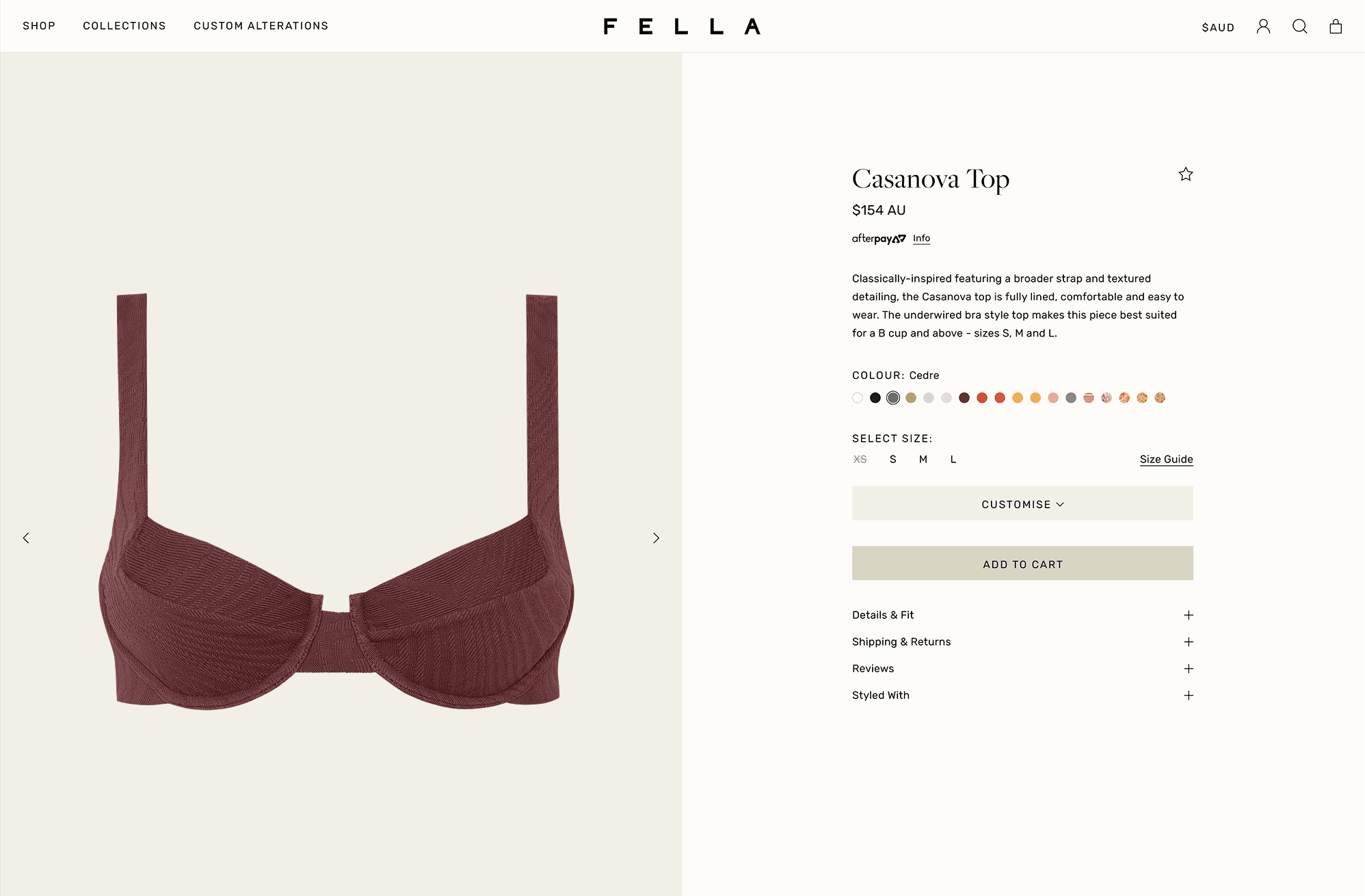Viewport: 1365px width, 896px height.
Task: Open the SHOP menu
Action: point(39,26)
